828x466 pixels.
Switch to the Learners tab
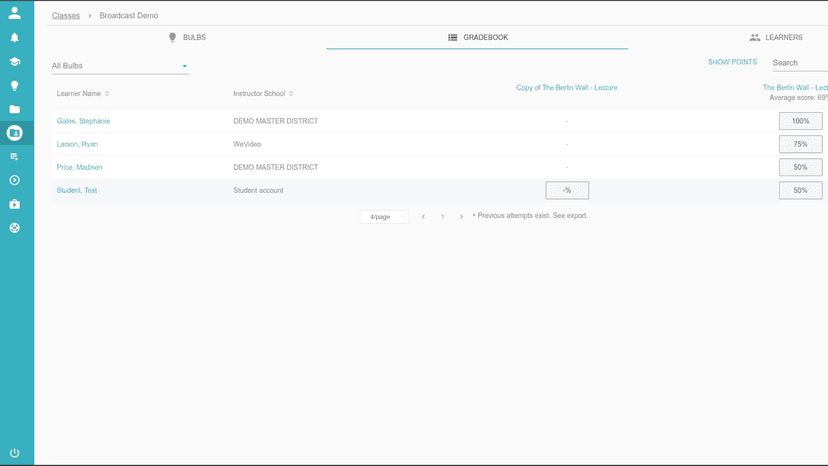tap(776, 38)
